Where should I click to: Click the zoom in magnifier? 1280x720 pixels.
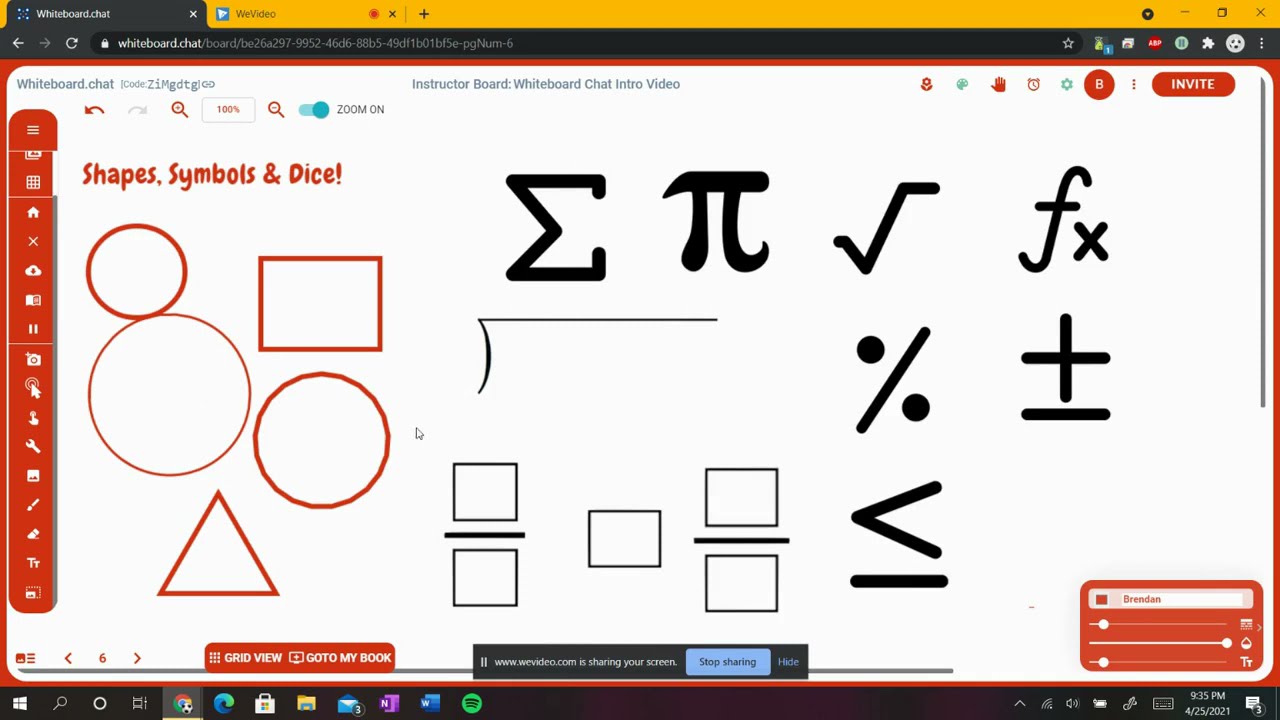pyautogui.click(x=180, y=110)
